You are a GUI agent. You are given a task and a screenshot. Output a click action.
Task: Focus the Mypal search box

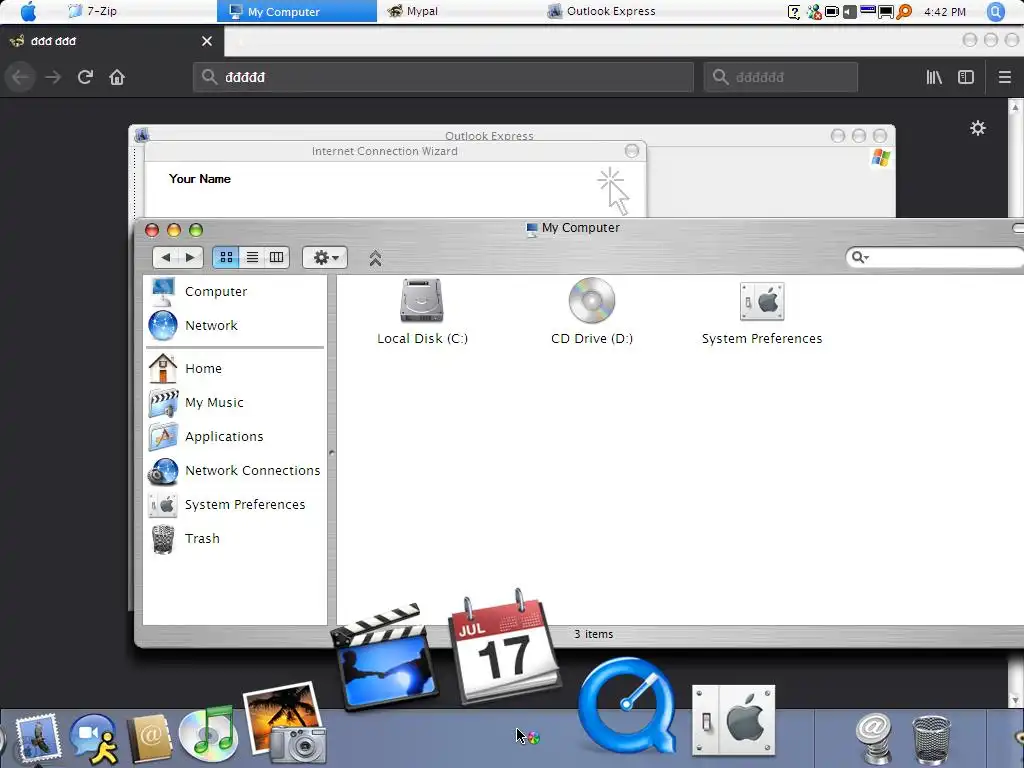[780, 77]
